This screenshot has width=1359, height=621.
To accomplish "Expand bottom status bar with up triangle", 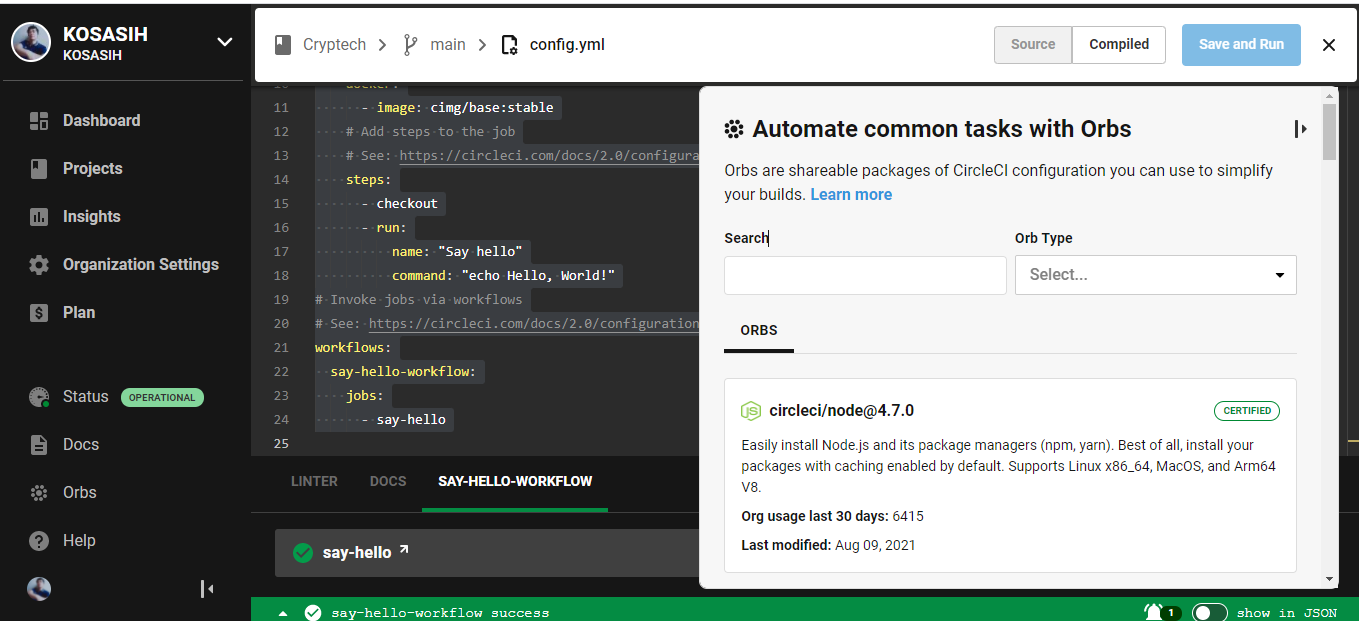I will 283,613.
